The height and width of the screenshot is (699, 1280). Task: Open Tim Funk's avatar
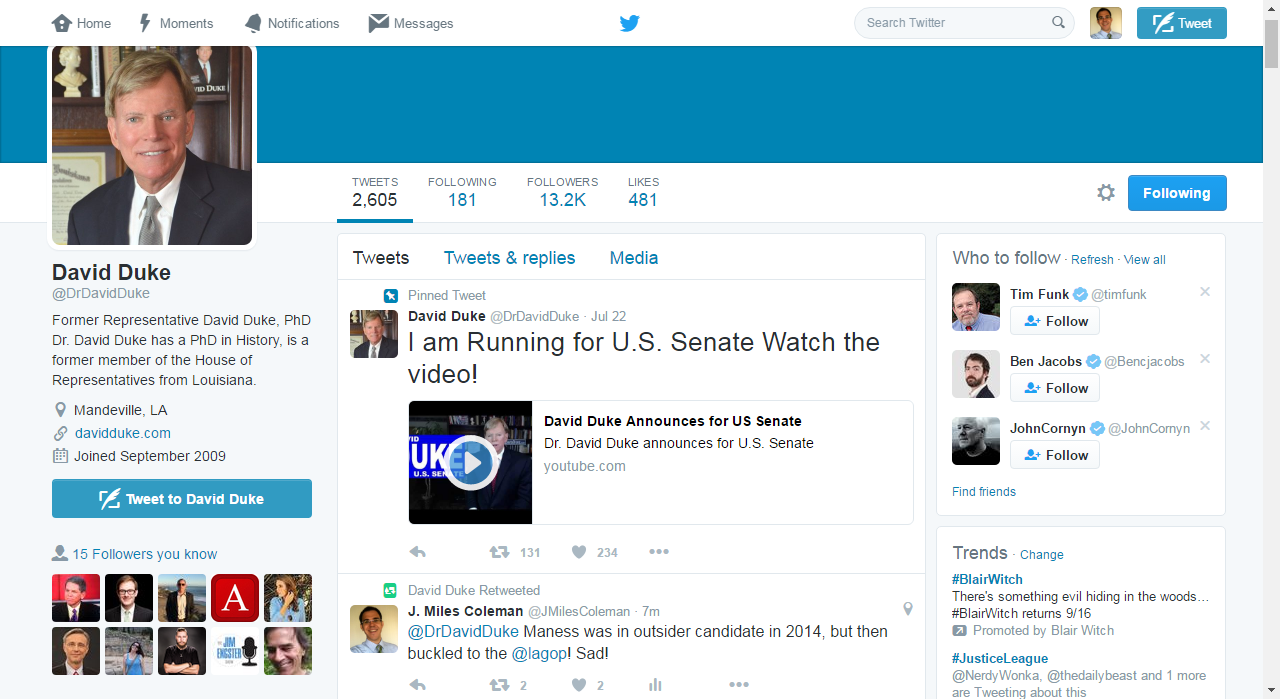[x=976, y=307]
